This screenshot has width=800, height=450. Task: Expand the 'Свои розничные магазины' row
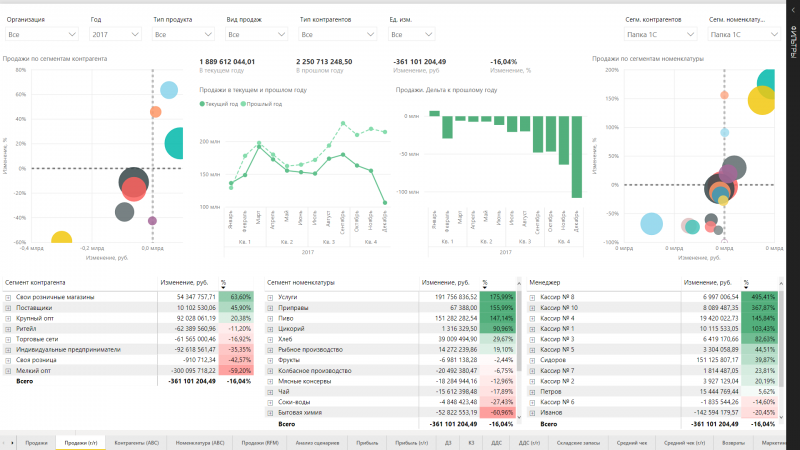point(8,297)
